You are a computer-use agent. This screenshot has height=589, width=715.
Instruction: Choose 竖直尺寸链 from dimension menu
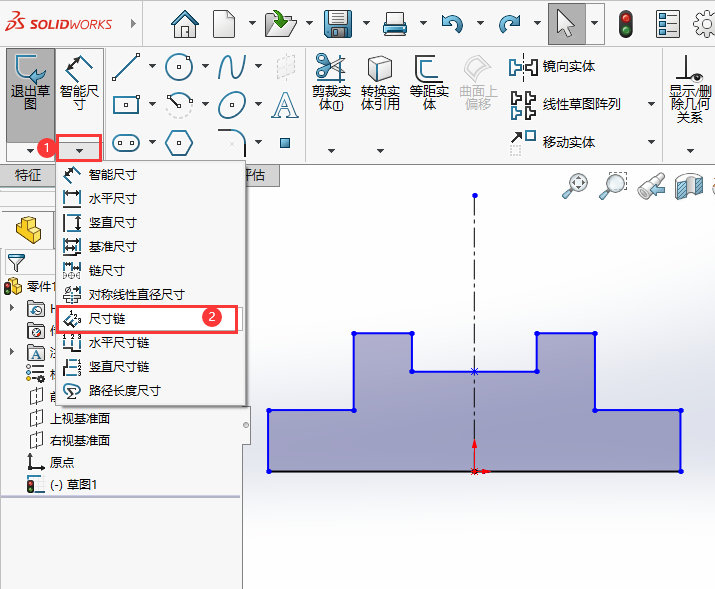click(150, 367)
